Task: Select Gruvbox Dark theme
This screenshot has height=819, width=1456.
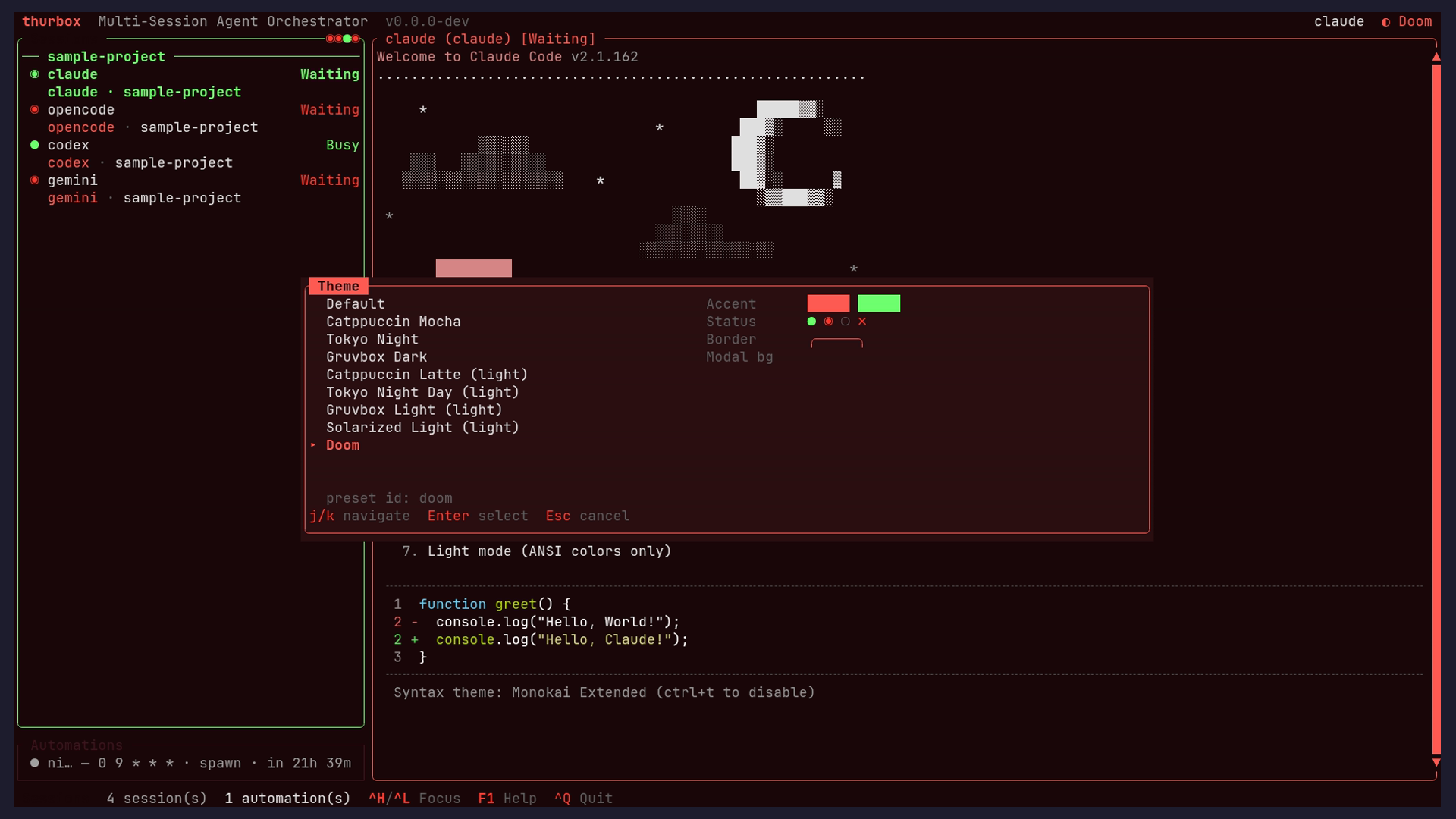Action: (376, 357)
